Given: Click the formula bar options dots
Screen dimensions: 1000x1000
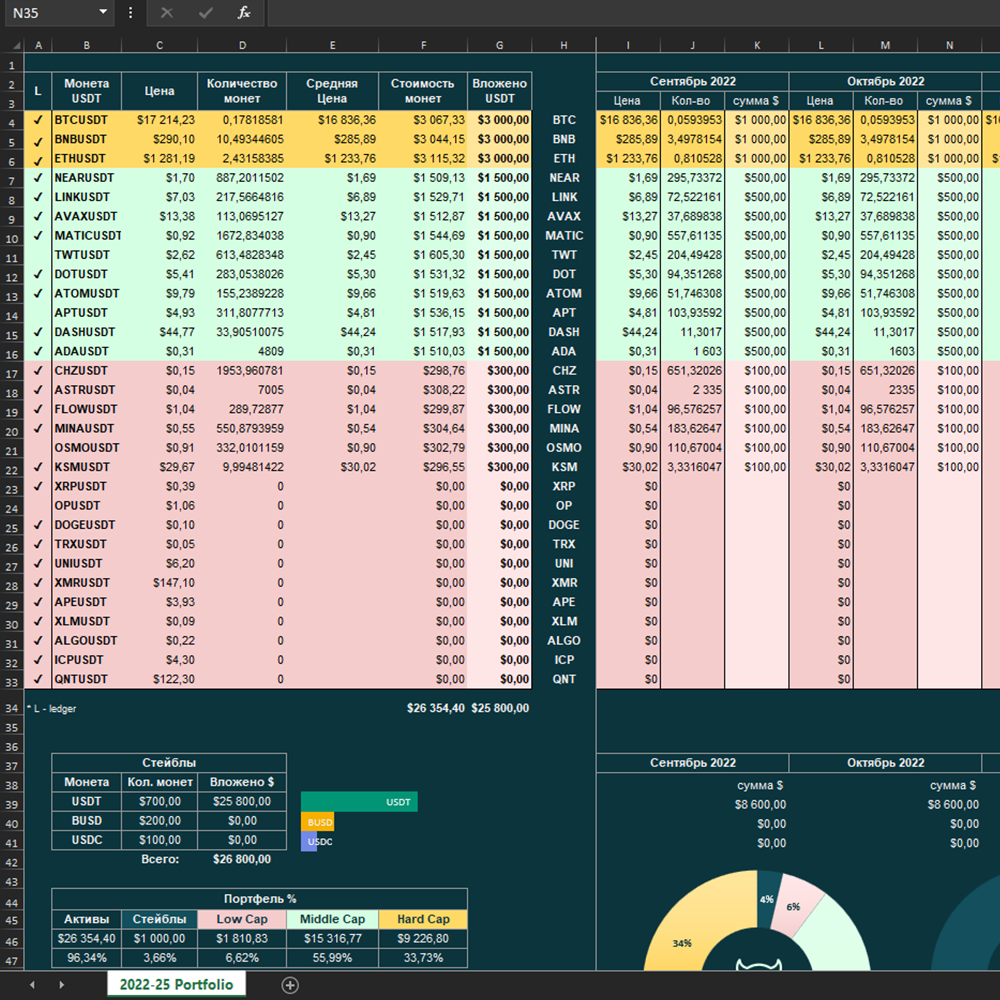Looking at the screenshot, I should point(130,13).
